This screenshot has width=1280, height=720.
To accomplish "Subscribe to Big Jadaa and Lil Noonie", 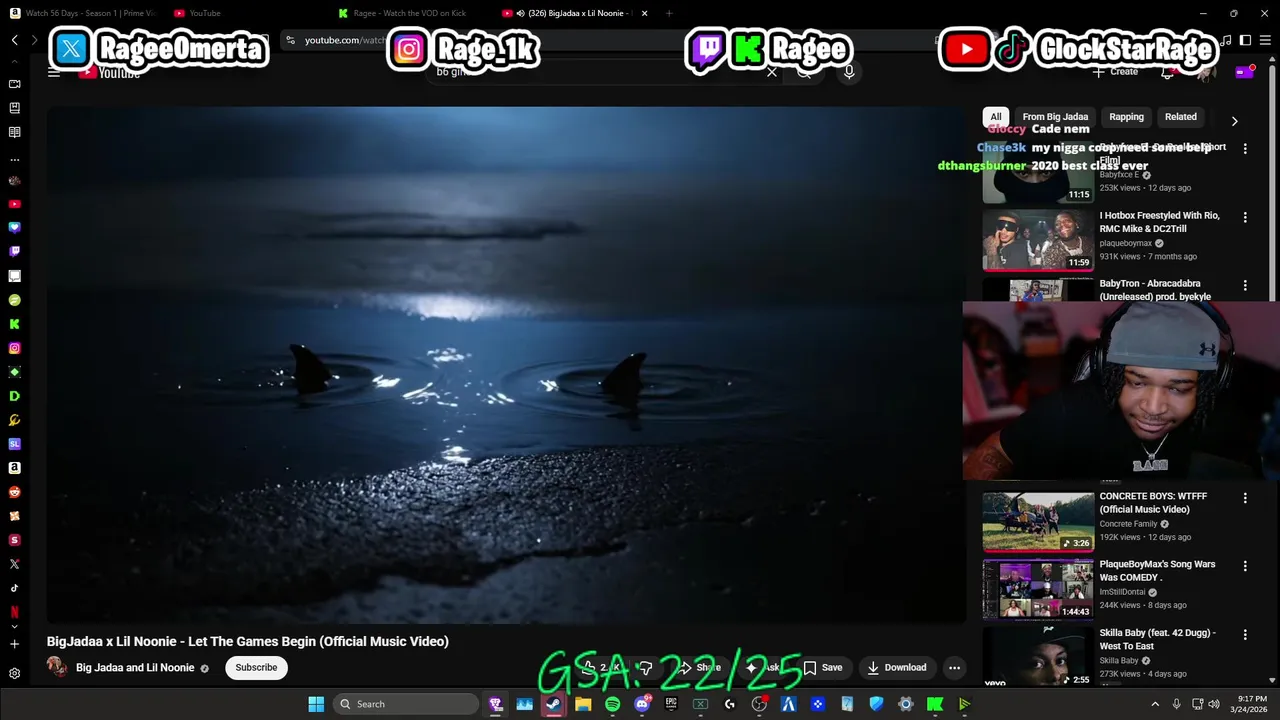I will coord(256,667).
